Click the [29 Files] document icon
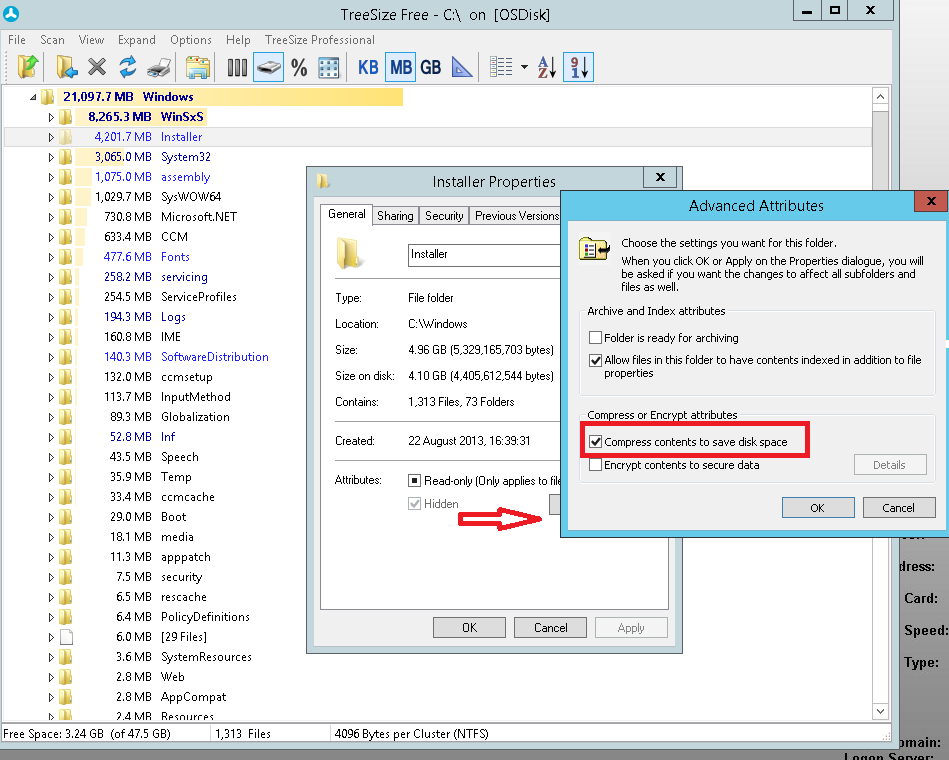The image size is (949, 760). [x=66, y=637]
